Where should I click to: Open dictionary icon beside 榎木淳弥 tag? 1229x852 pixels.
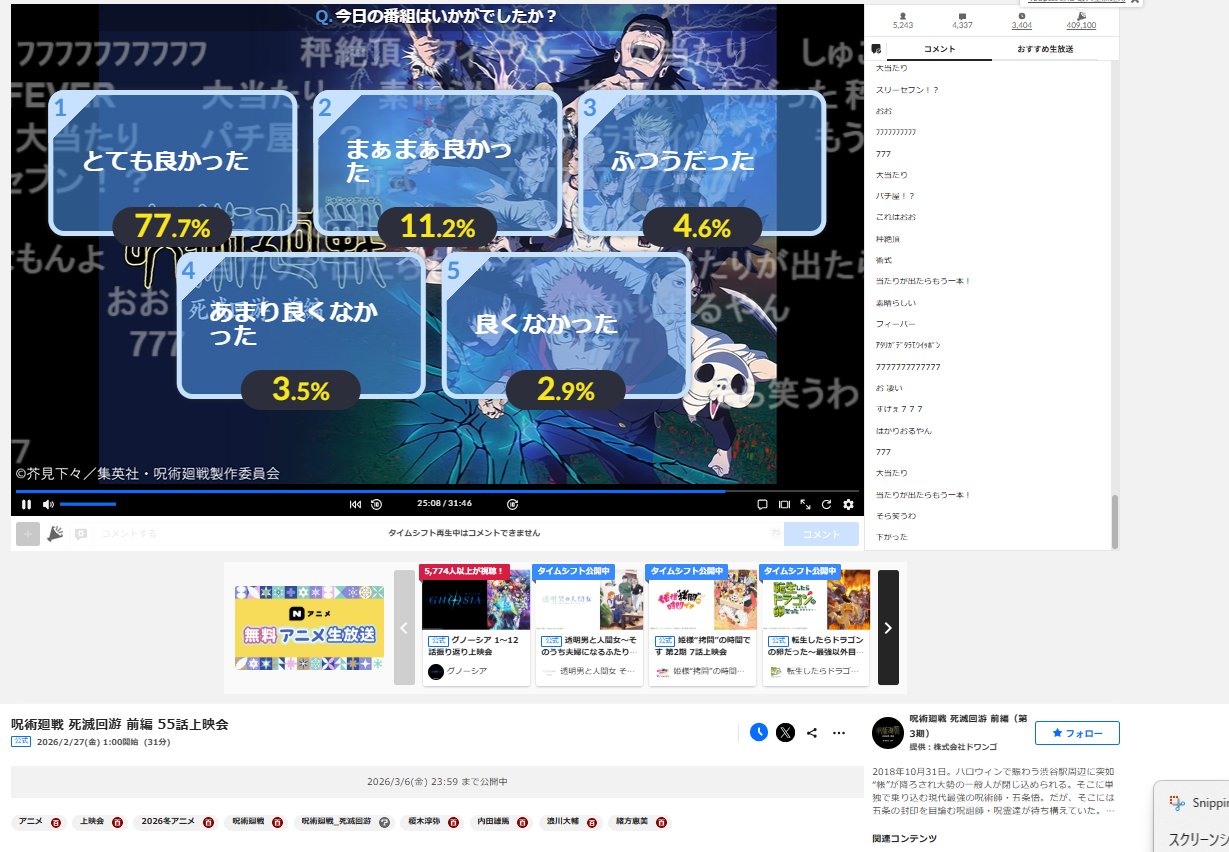[453, 822]
